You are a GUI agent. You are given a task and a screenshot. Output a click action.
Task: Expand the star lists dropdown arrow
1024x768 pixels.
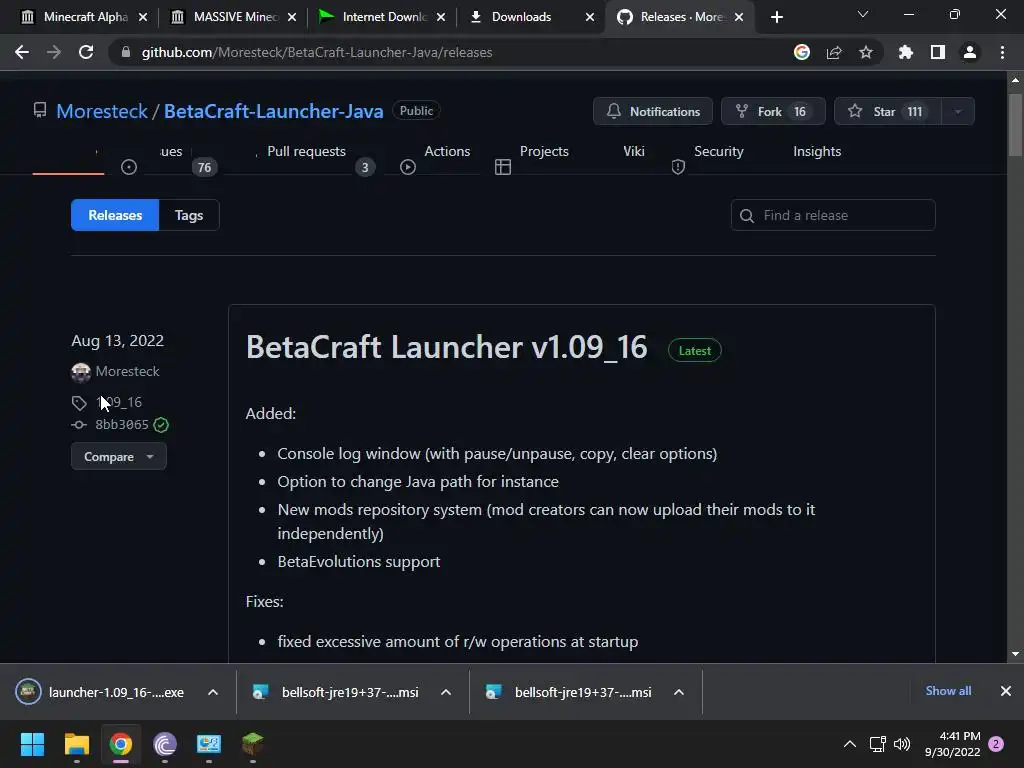pyautogui.click(x=958, y=111)
